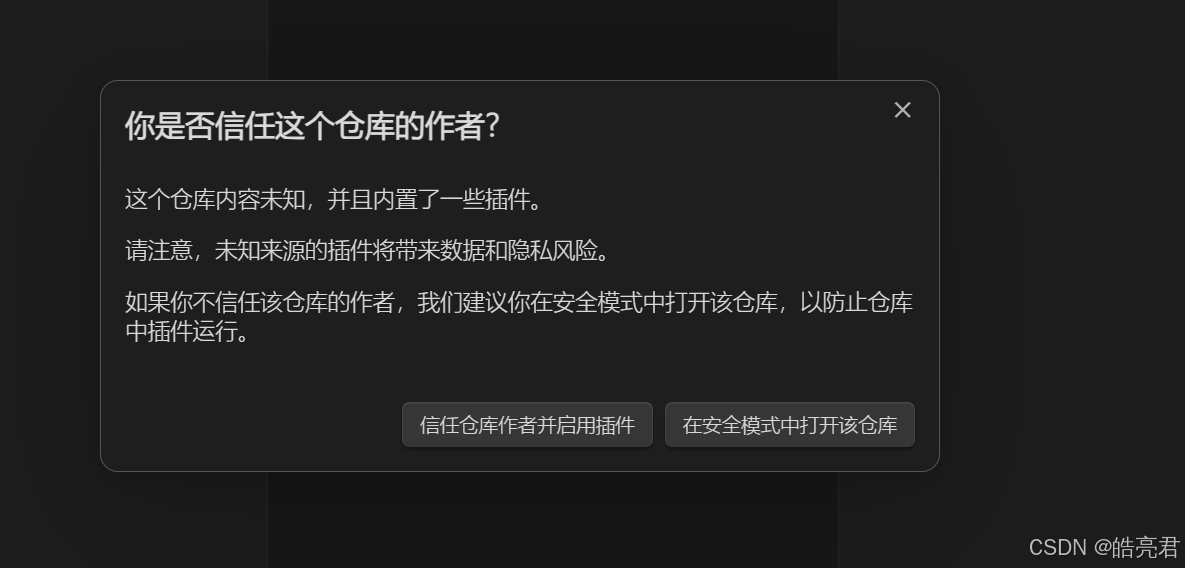The width and height of the screenshot is (1185, 568).
Task: Close the trust dialog with the X icon
Action: pos(902,110)
